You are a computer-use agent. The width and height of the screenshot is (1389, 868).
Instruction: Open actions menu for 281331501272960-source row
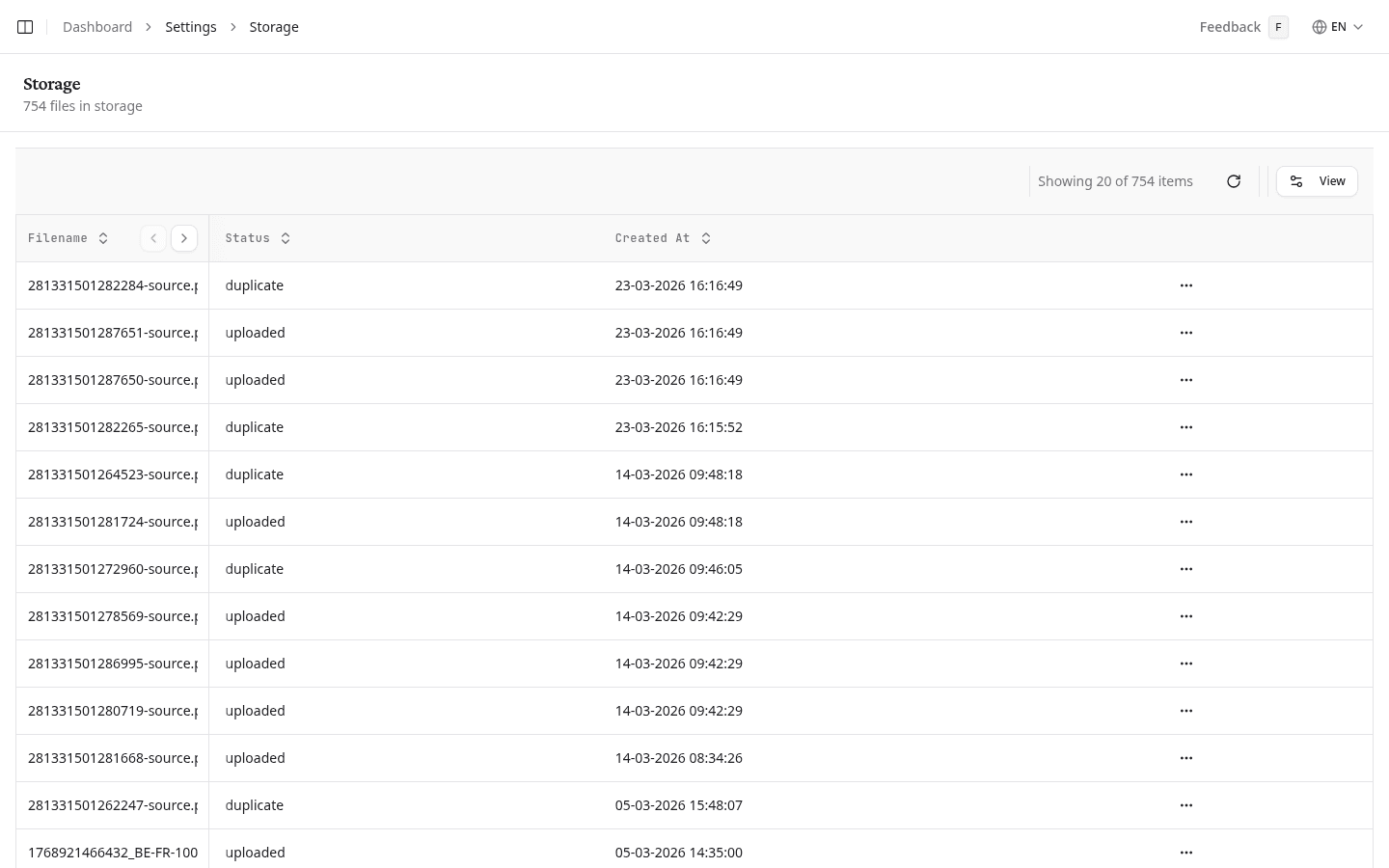point(1186,569)
